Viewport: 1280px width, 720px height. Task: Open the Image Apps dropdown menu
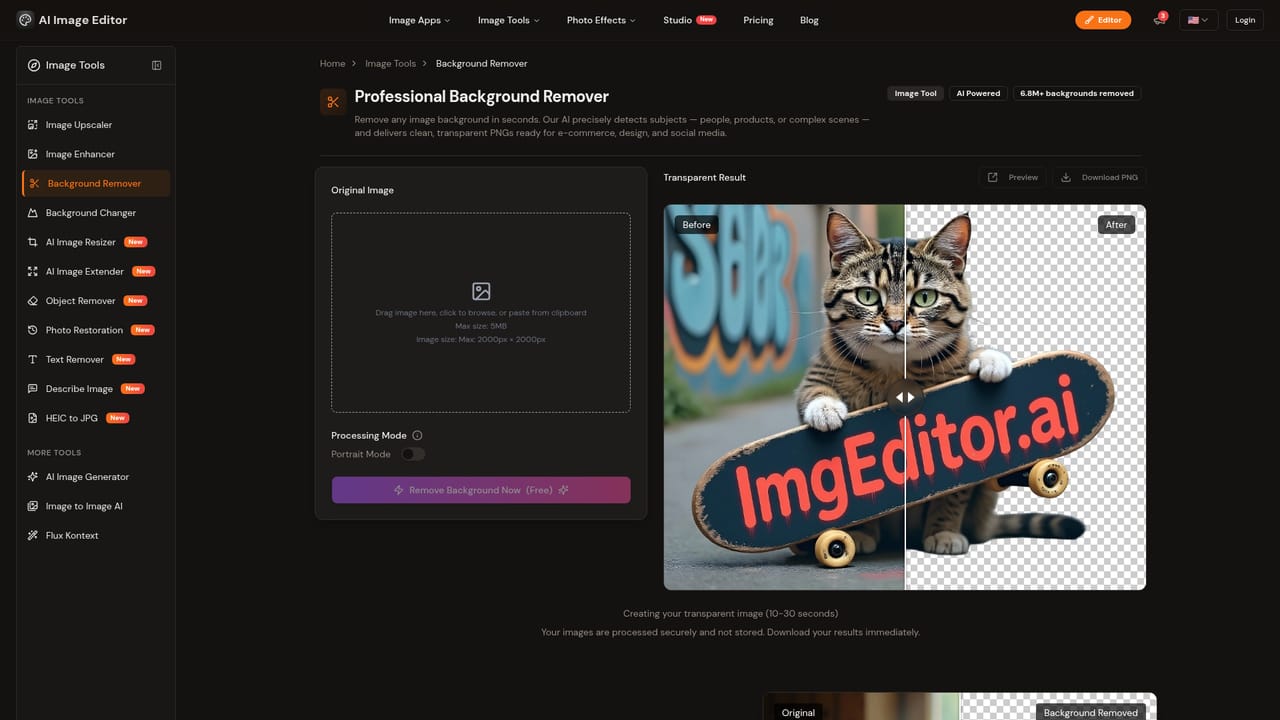(x=419, y=20)
